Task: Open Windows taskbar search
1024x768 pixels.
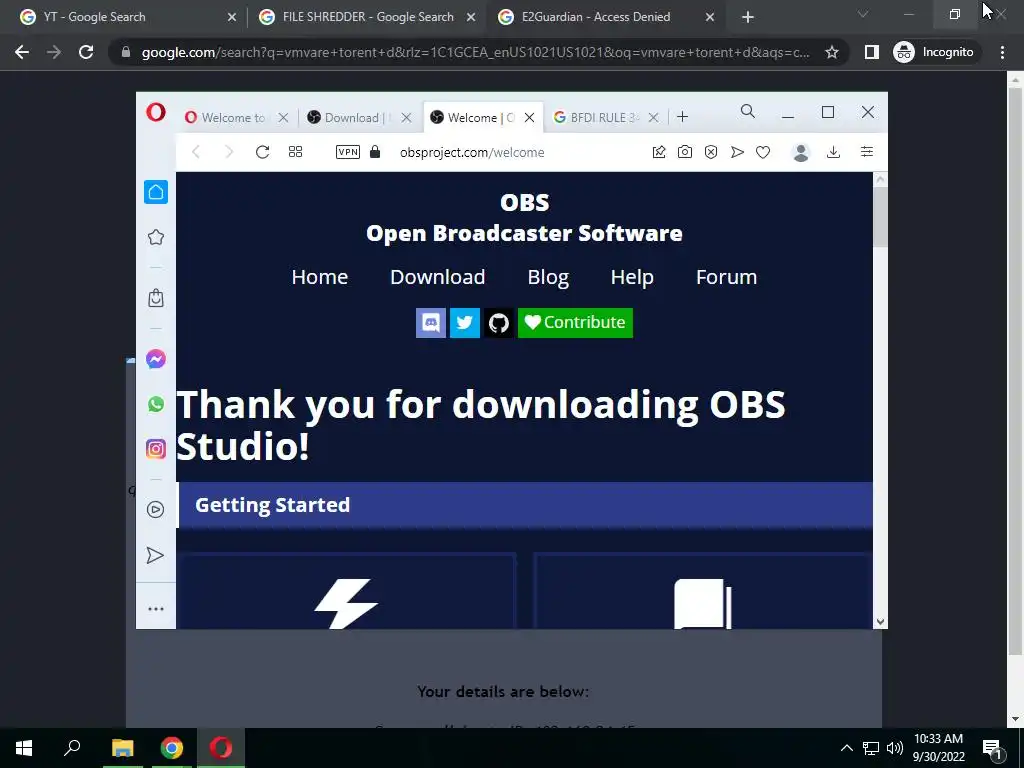Action: (72, 748)
